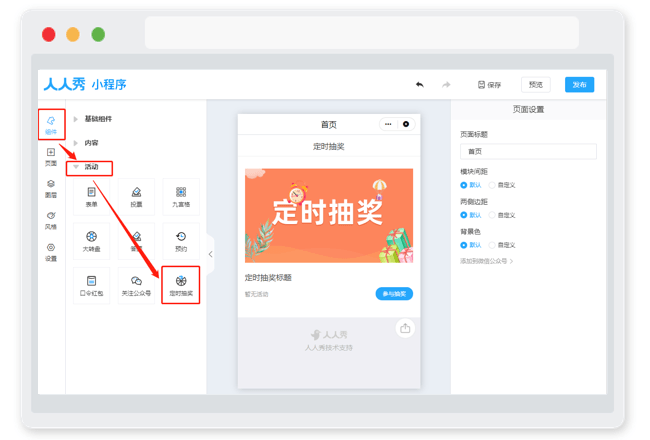Image resolution: width=650 pixels, height=440 pixels.
Task: Collapse the component panel with side chevron
Action: [x=211, y=254]
